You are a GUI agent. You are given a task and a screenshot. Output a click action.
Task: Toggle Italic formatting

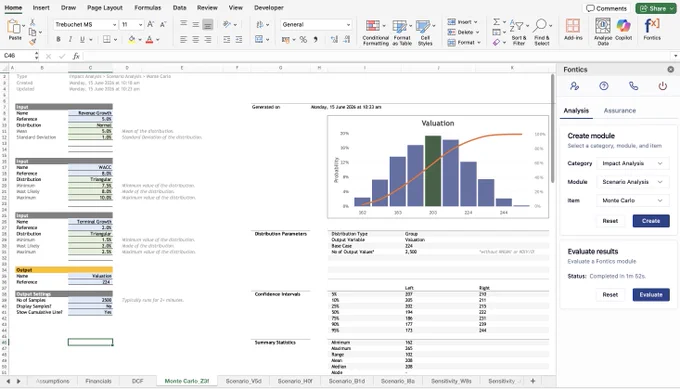pos(70,39)
